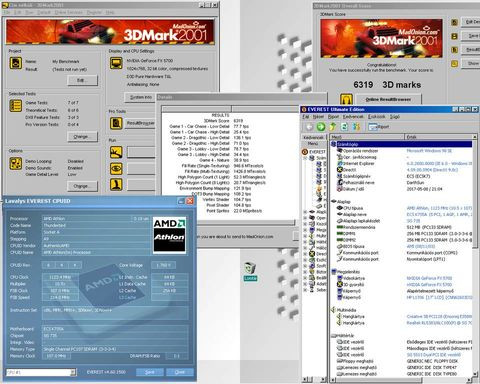Click the yellow icon beside Show Details

tap(454, 63)
